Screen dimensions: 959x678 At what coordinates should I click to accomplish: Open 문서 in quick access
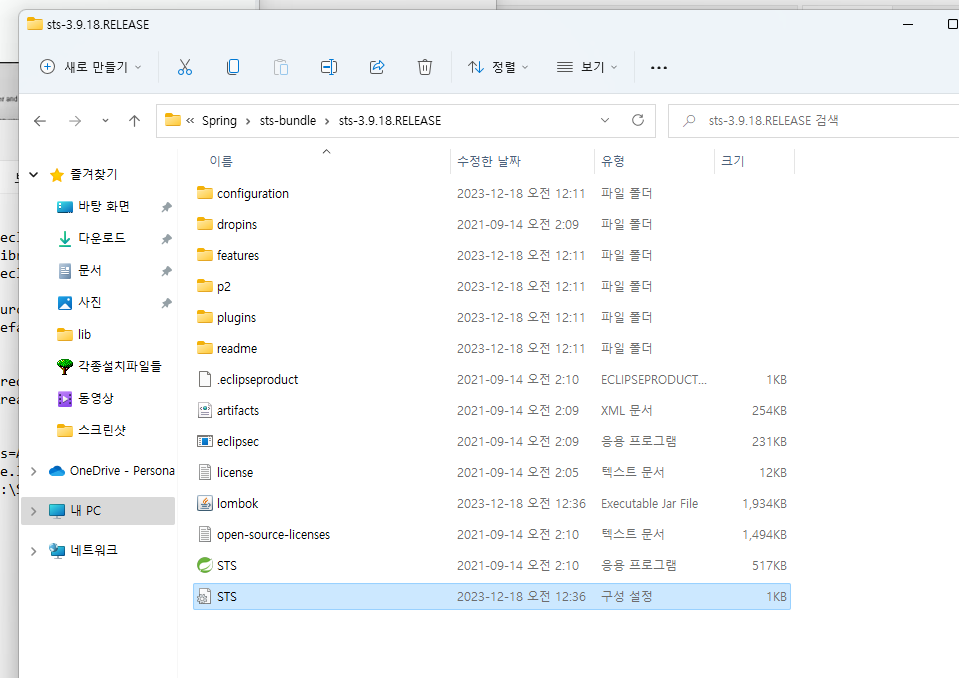[x=89, y=270]
